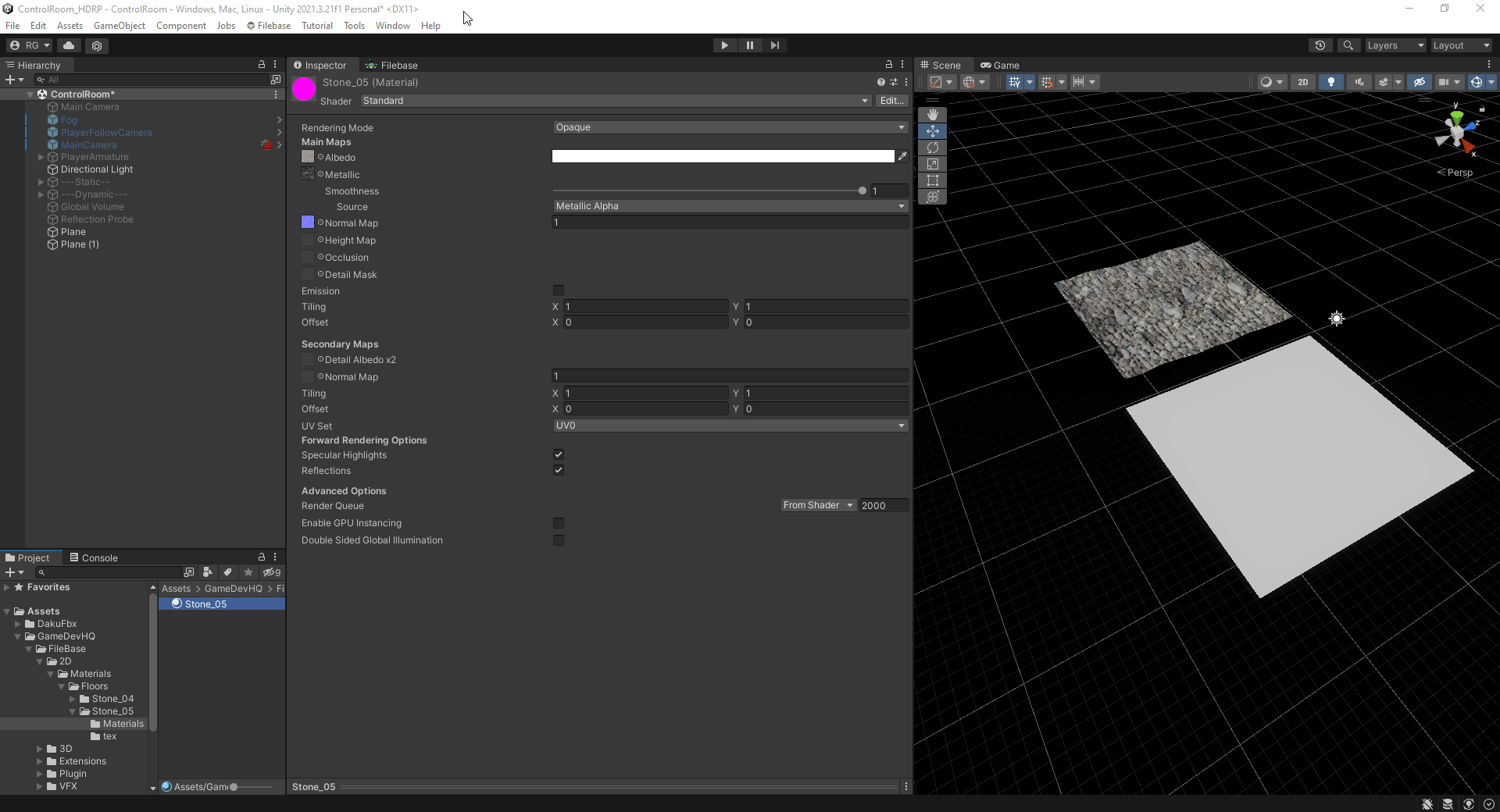Click the Pause button
The height and width of the screenshot is (812, 1500).
coord(749,45)
